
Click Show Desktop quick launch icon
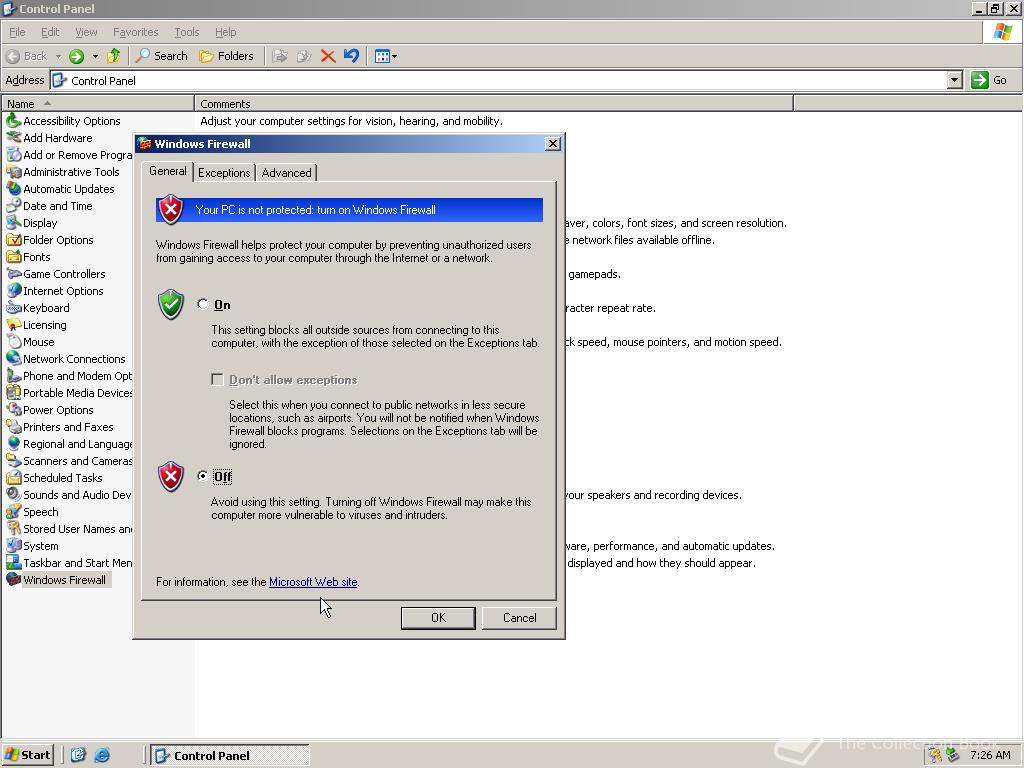tap(78, 756)
